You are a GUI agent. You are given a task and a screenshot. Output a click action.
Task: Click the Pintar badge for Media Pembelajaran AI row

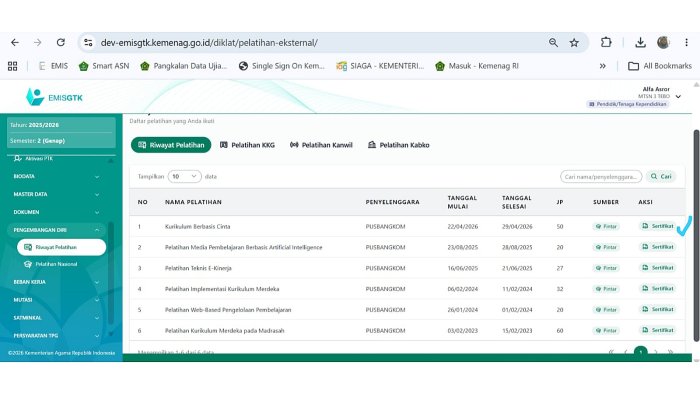click(x=606, y=247)
